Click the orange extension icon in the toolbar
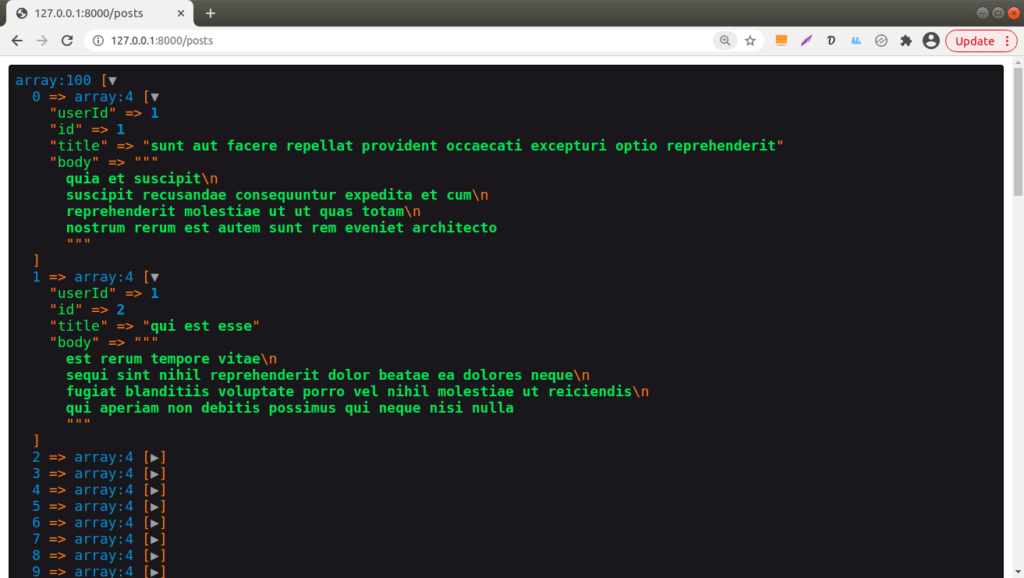Screen dimensions: 1024x578 click(x=781, y=41)
